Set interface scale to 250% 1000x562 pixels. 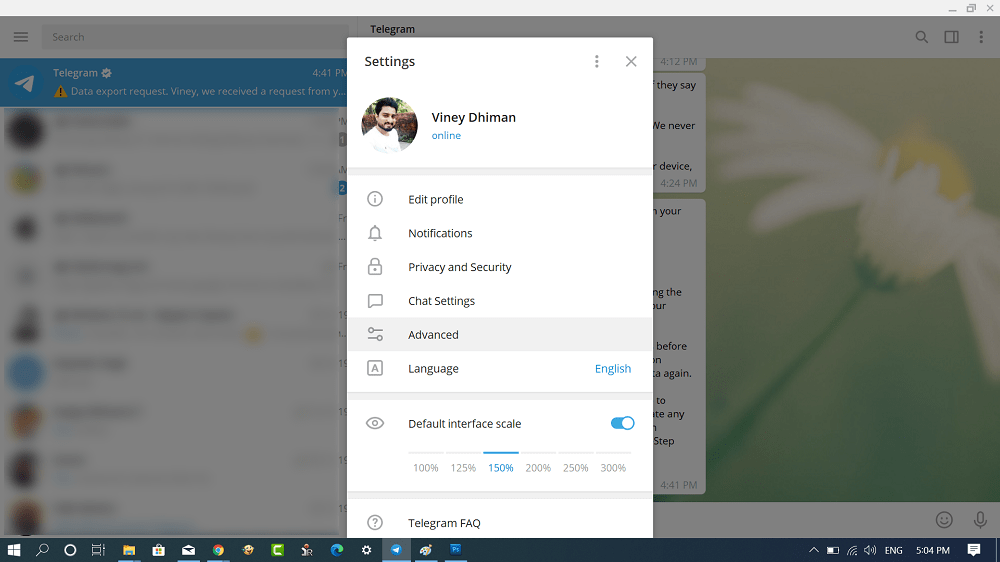click(x=575, y=468)
